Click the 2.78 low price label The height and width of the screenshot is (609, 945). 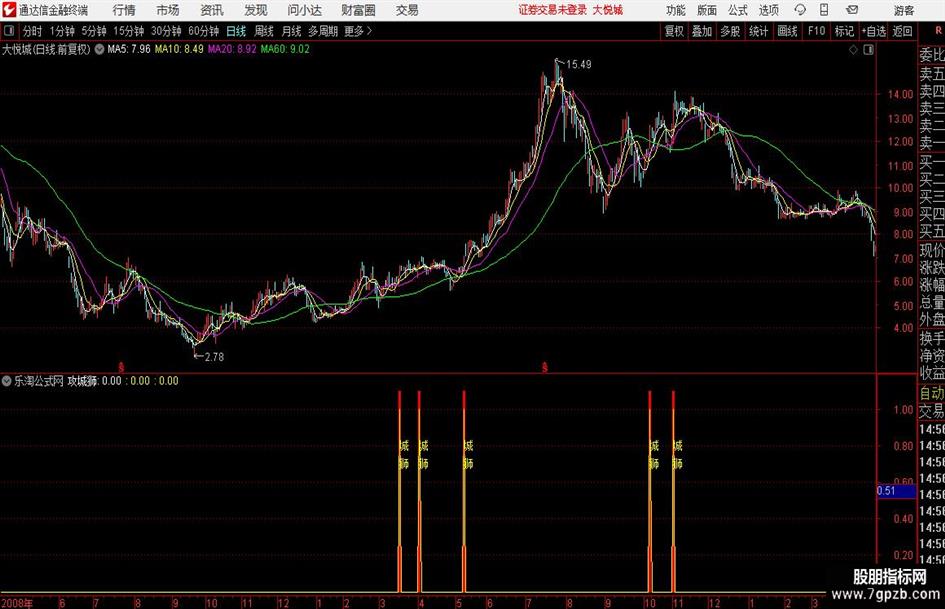pos(214,357)
